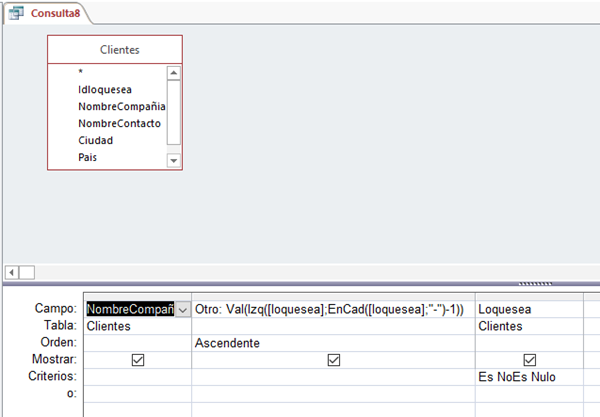600x417 pixels.
Task: Open the NombreCompañ field dropdown arrow
Action: (183, 309)
